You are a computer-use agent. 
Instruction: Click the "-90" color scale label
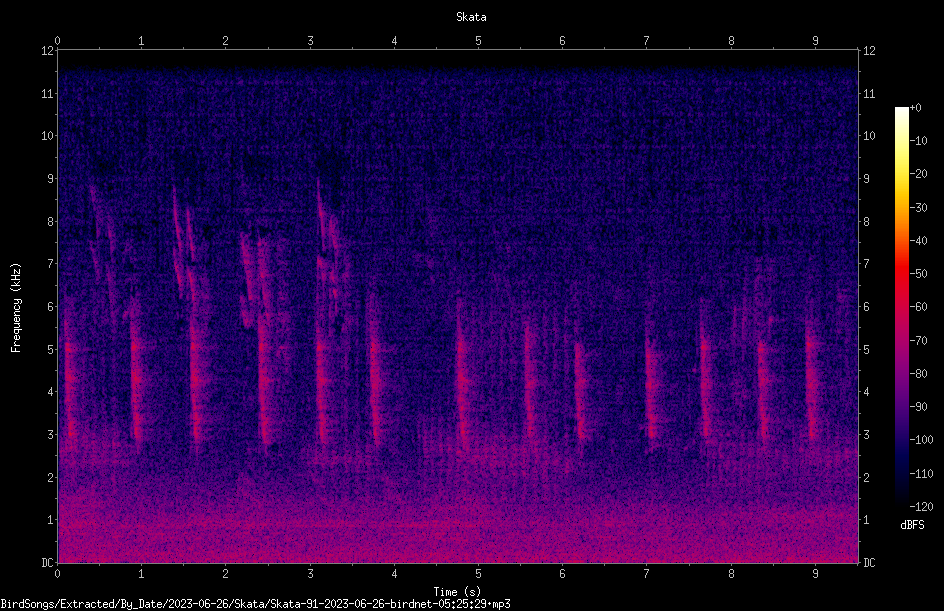tap(918, 407)
